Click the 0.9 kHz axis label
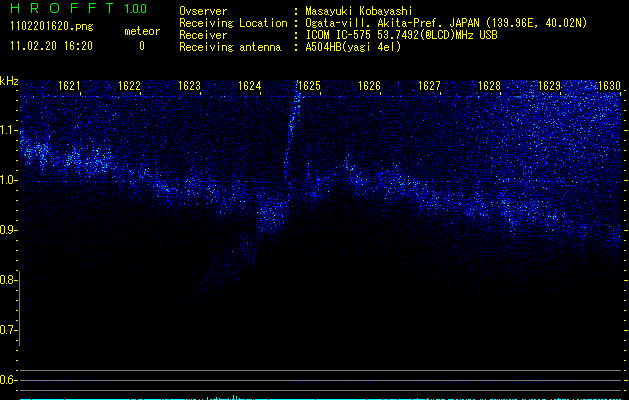Screen dimensions: 629x400 tap(7, 230)
